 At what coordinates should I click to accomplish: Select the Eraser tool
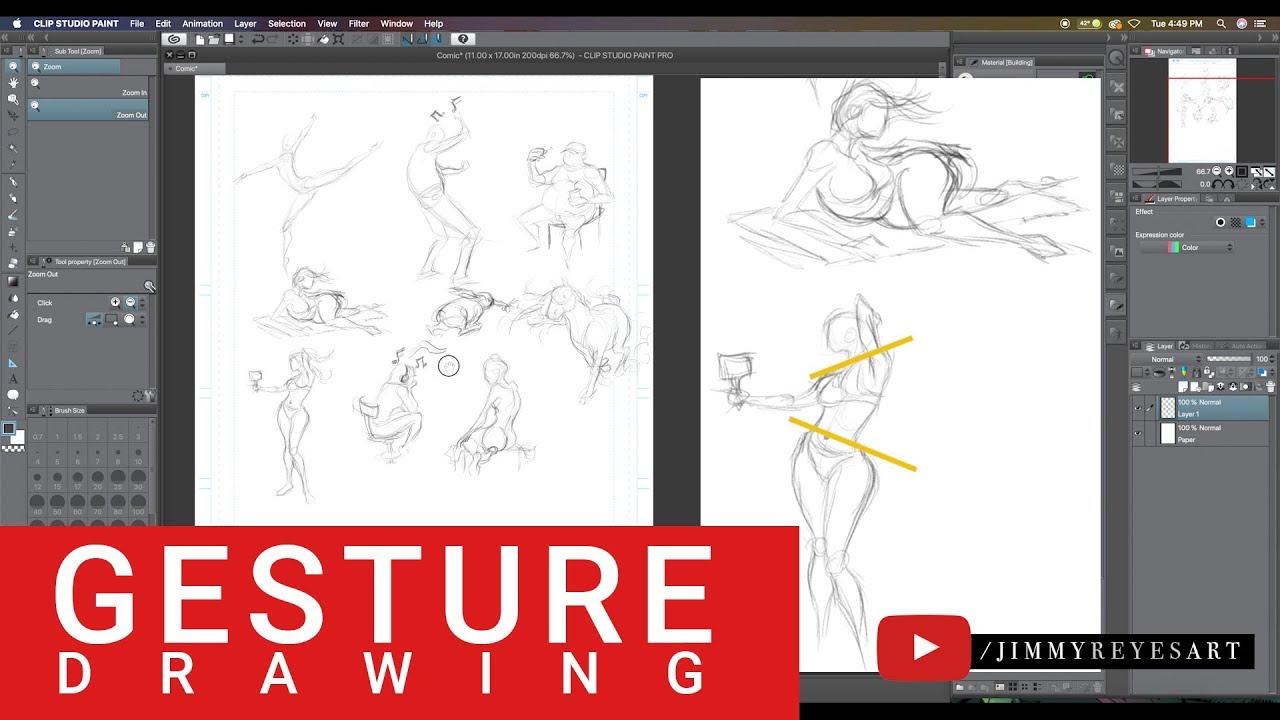point(13,263)
